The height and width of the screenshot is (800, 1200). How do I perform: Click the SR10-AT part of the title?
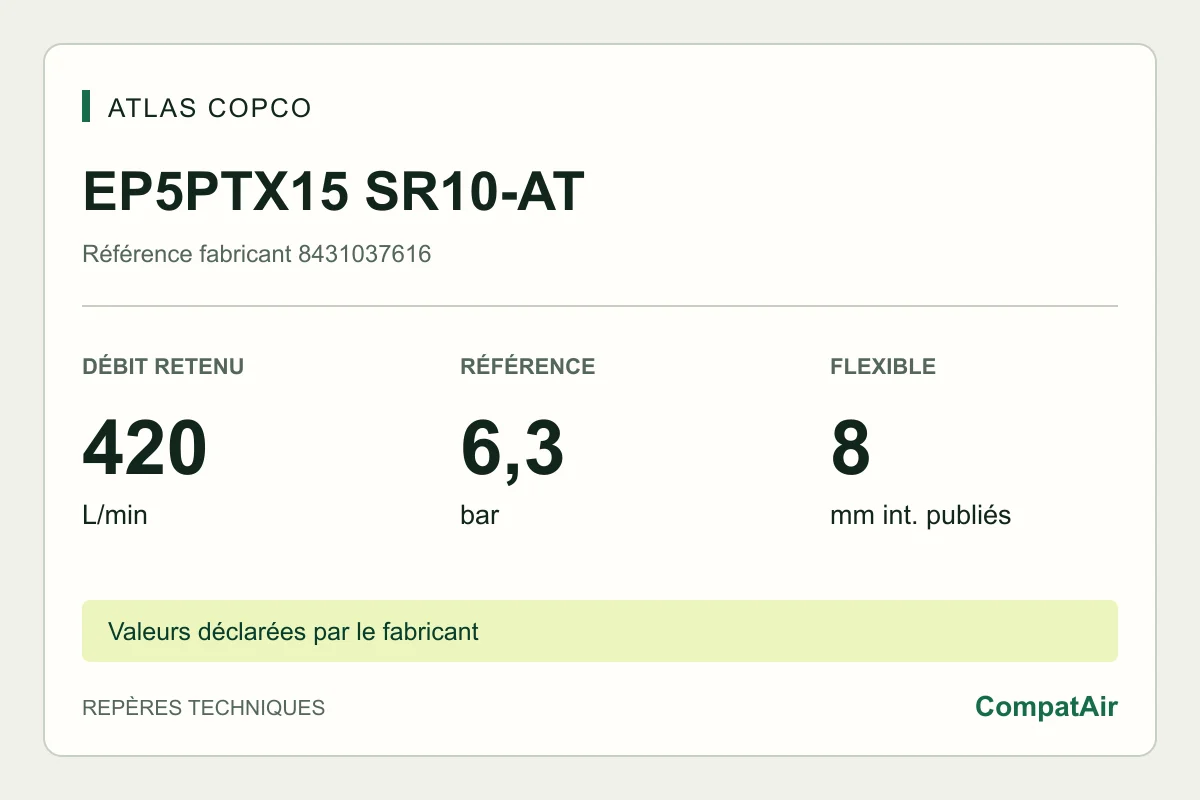pyautogui.click(x=475, y=192)
